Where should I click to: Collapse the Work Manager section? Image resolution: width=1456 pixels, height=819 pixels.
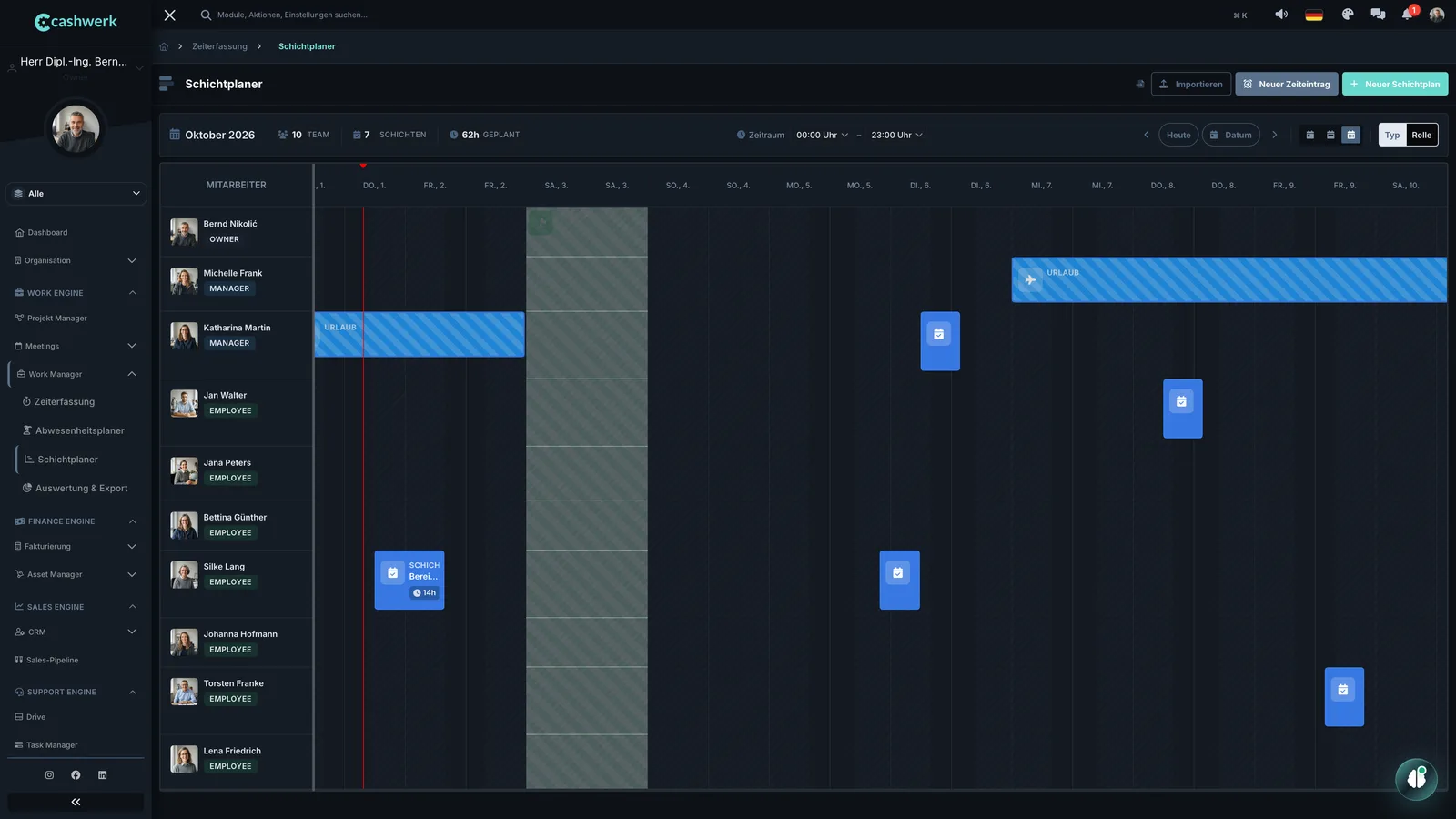76,374
